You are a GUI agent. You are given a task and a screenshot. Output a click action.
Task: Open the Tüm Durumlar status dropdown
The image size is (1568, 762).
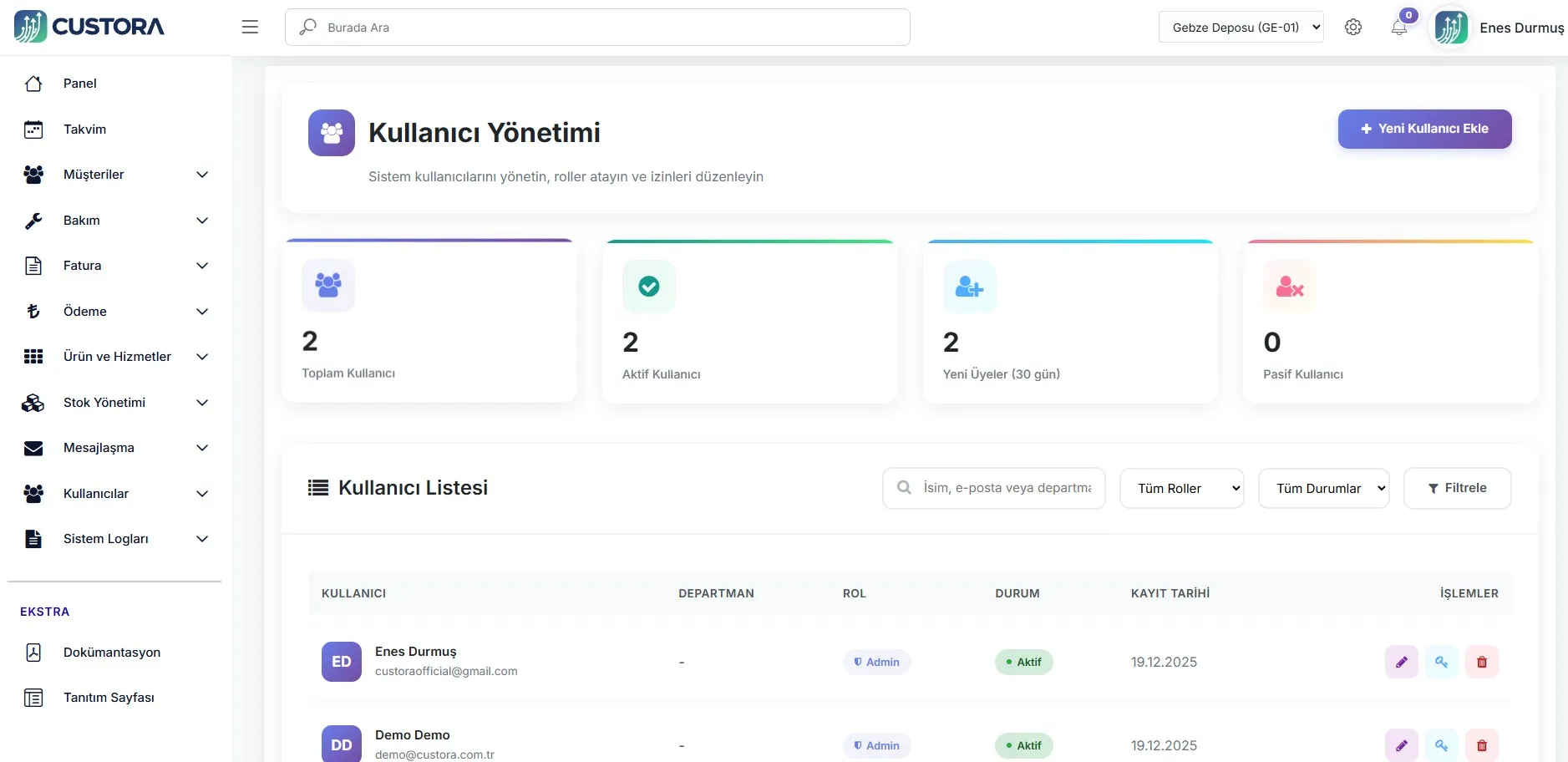click(1323, 488)
